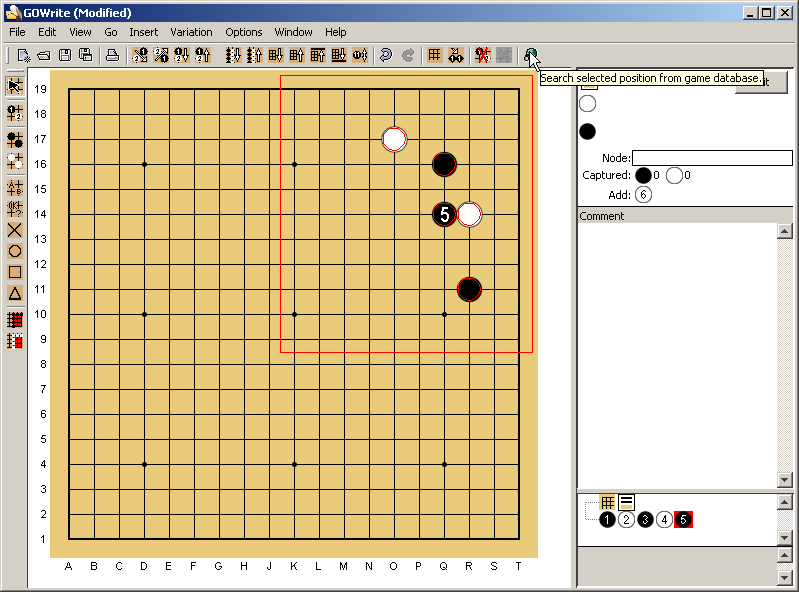Select the triangle mark tool
Image resolution: width=799 pixels, height=592 pixels.
[15, 293]
